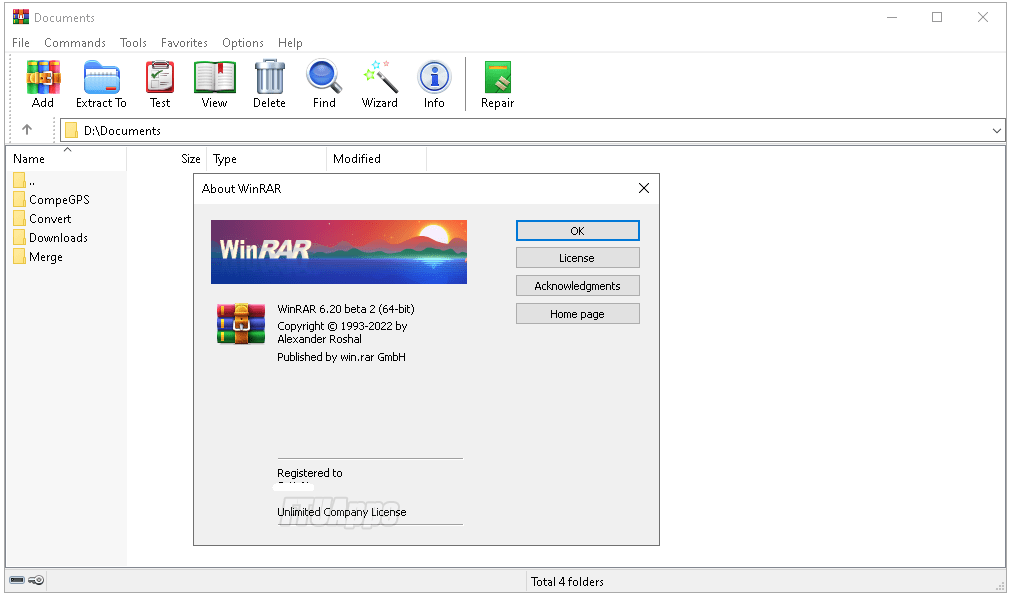Expand the address path dropdown
The height and width of the screenshot is (596, 1010).
[x=996, y=131]
